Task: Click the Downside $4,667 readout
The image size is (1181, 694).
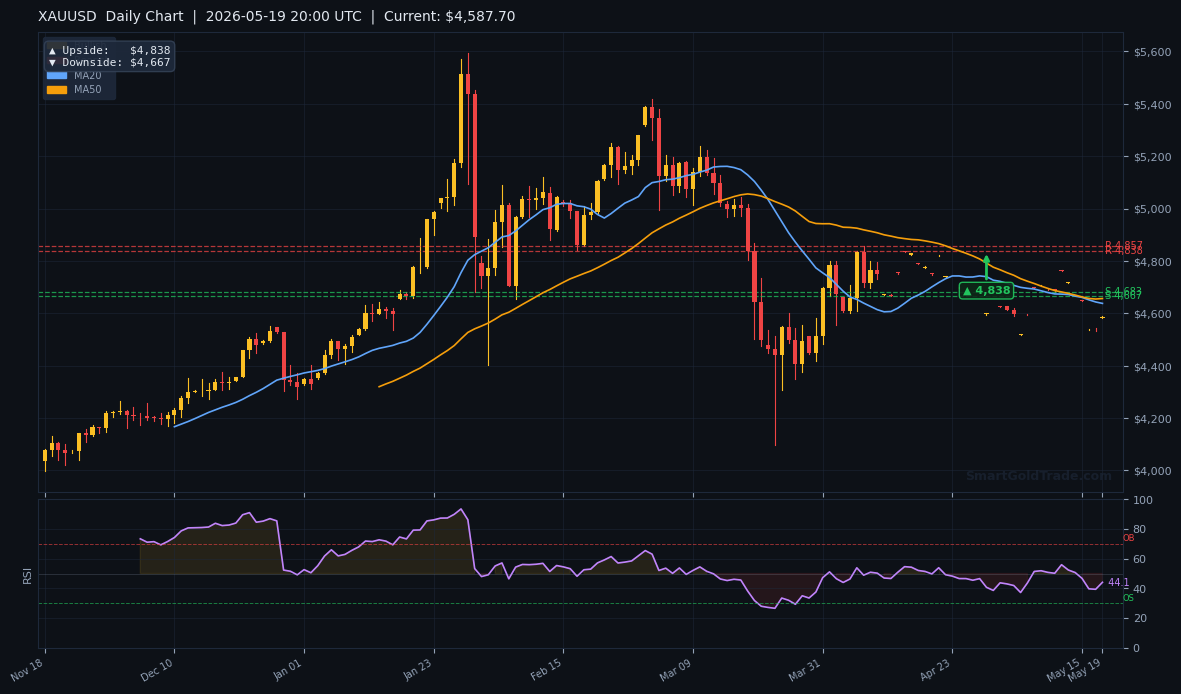Action: (109, 63)
